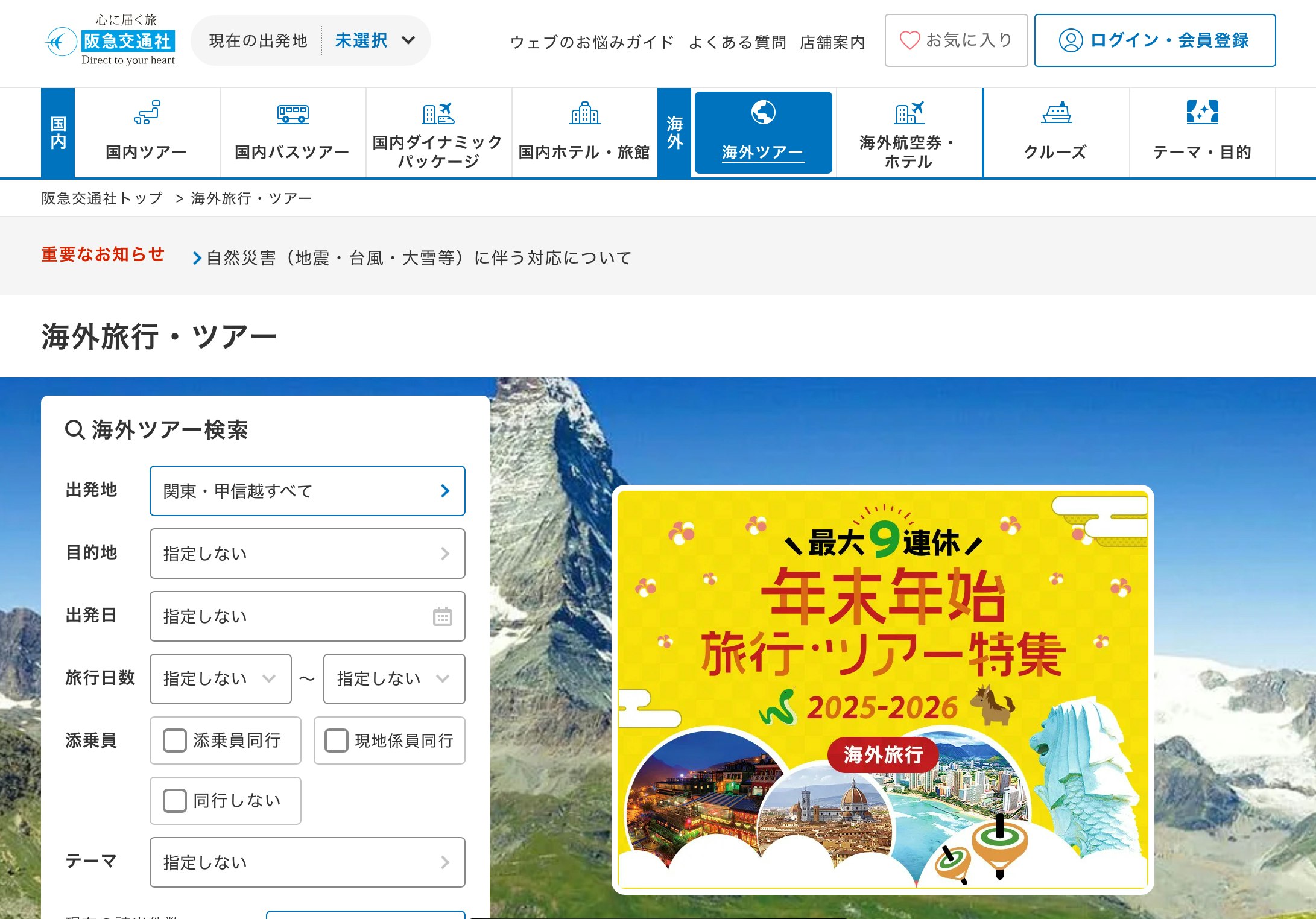Tick the 現地係員同行 checkbox

337,741
